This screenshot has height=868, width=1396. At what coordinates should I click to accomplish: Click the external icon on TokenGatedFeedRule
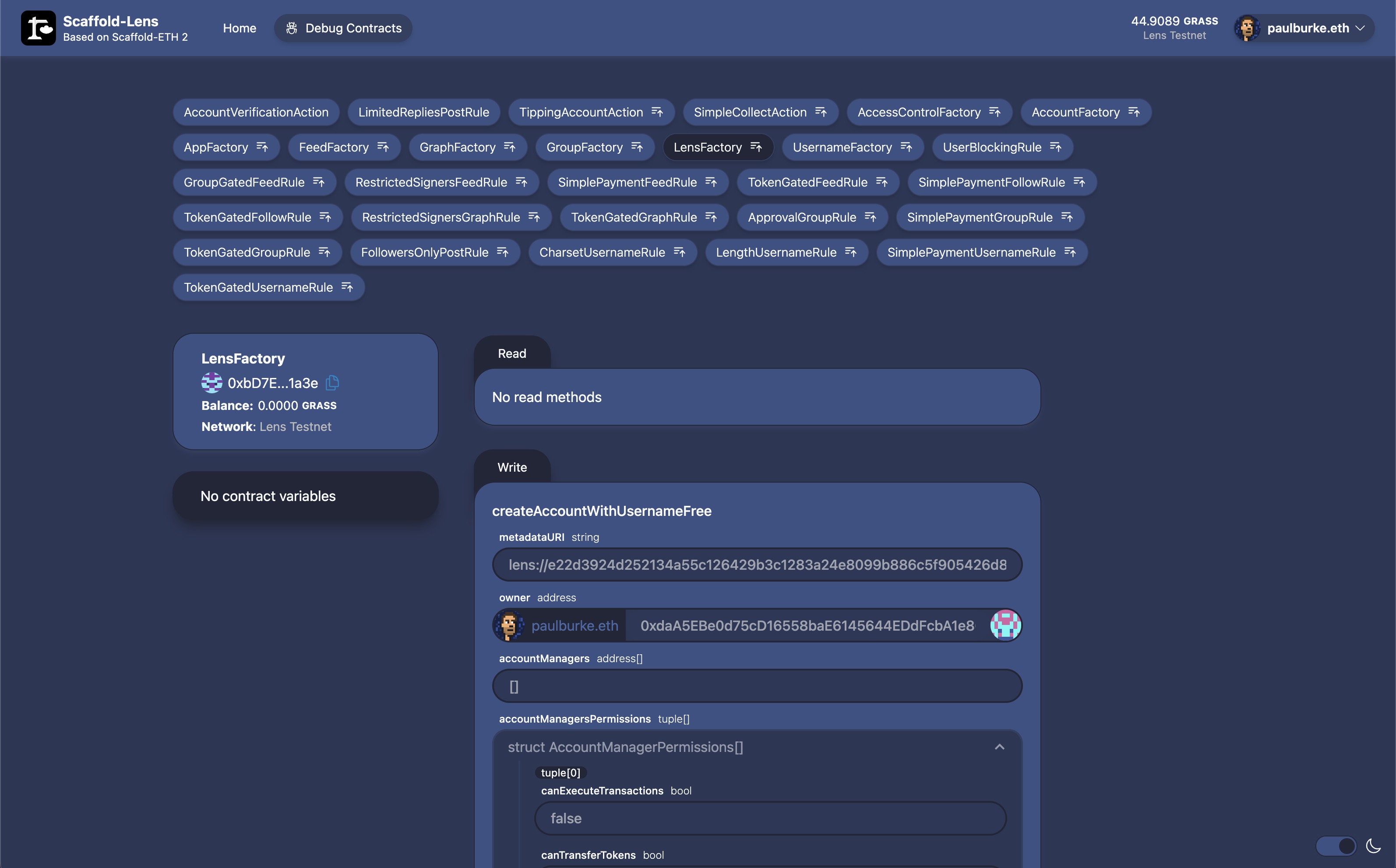881,182
